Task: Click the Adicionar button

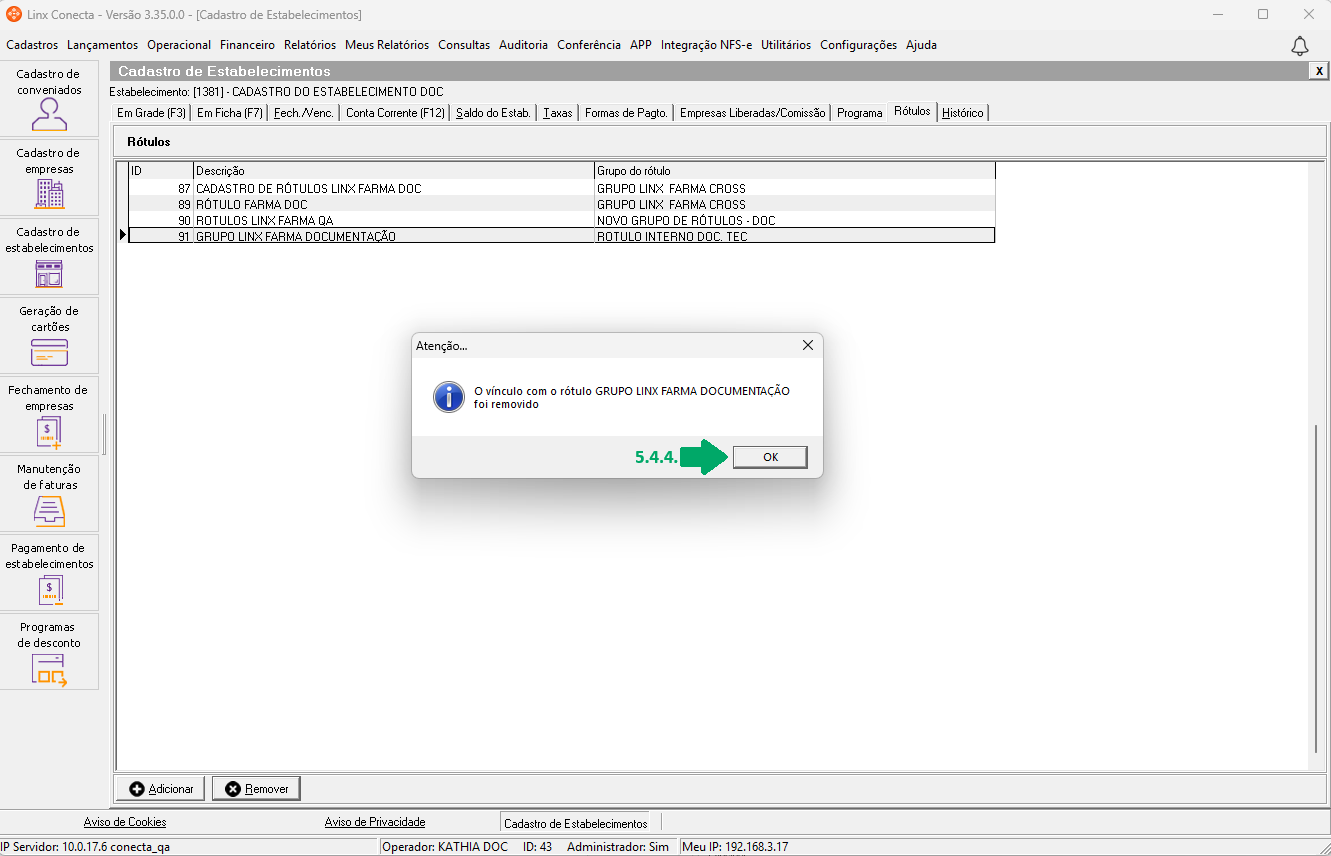Action: point(161,789)
